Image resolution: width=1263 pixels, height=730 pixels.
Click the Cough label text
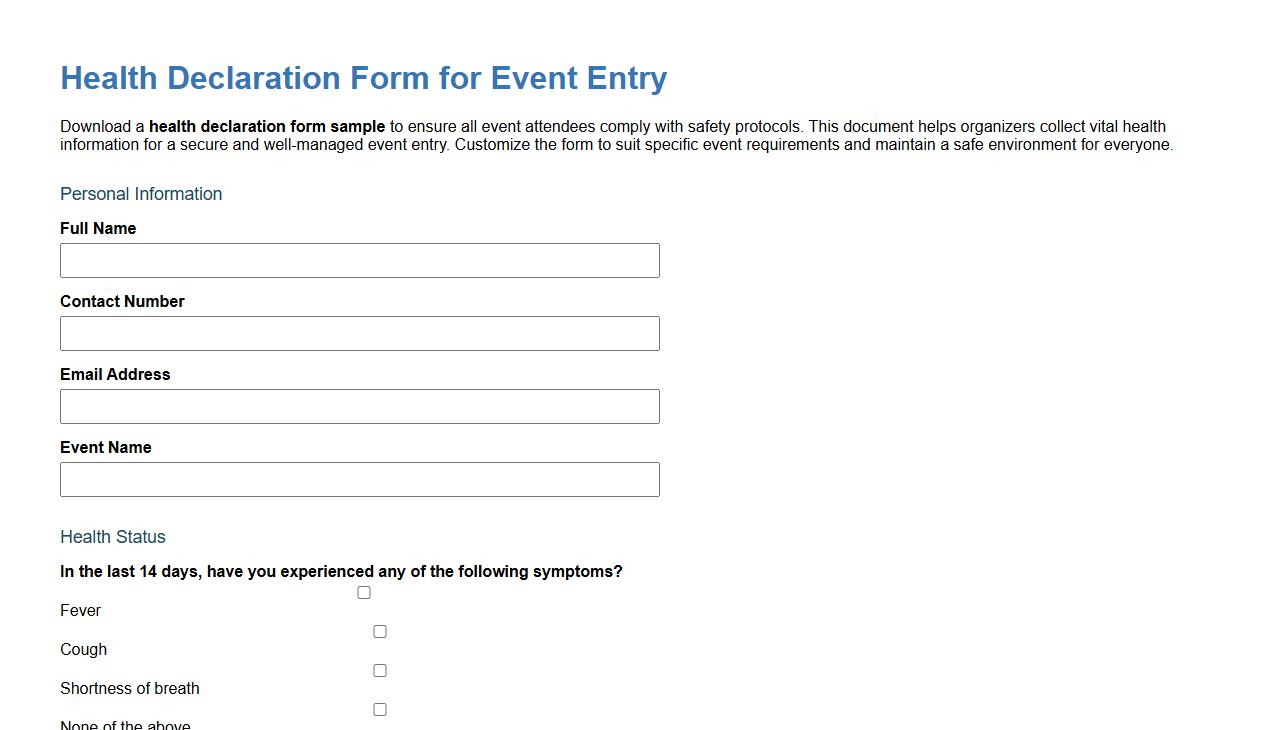(83, 649)
